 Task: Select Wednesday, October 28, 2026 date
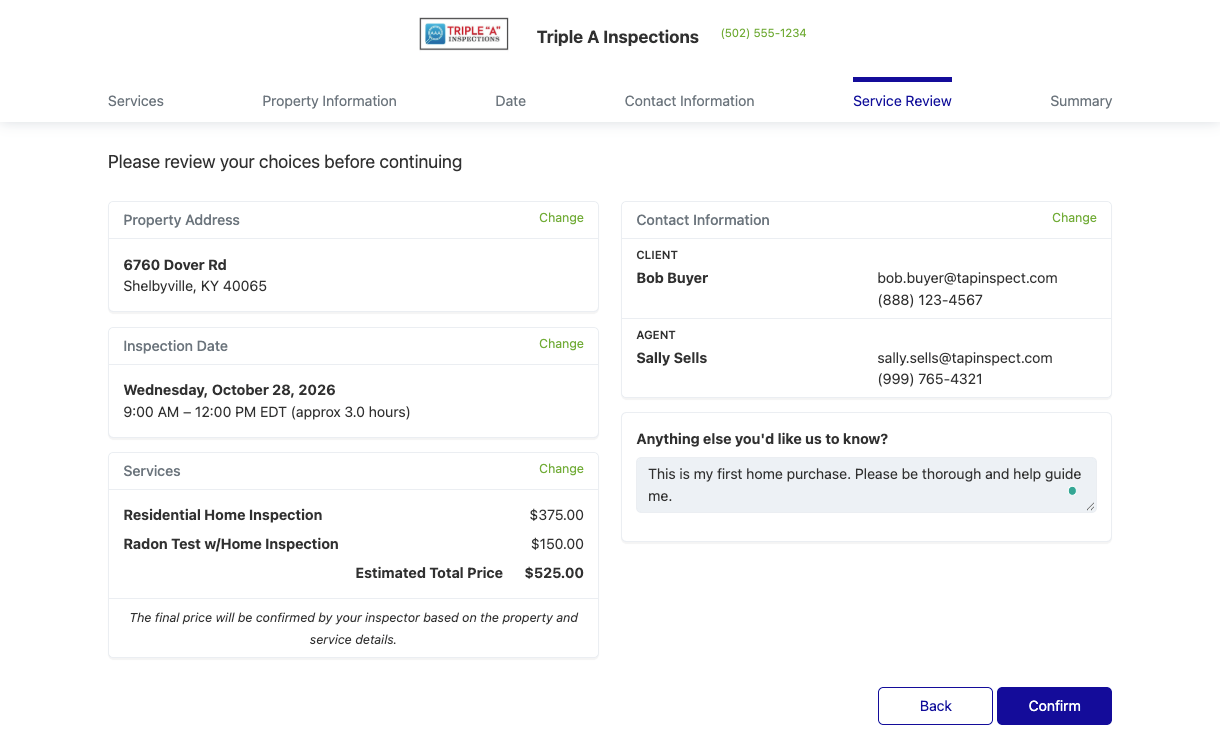(229, 390)
